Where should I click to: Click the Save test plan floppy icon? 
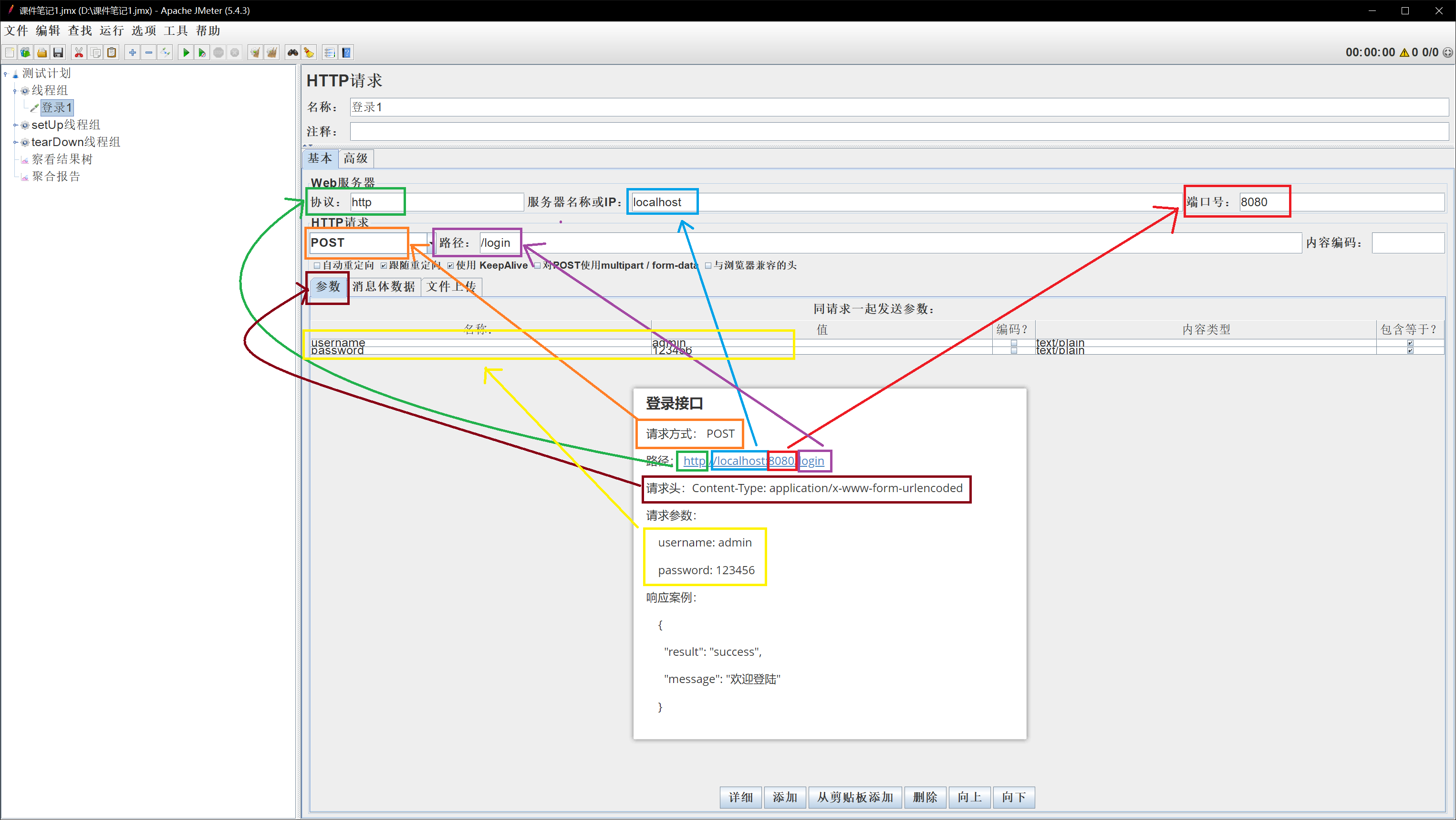(58, 53)
